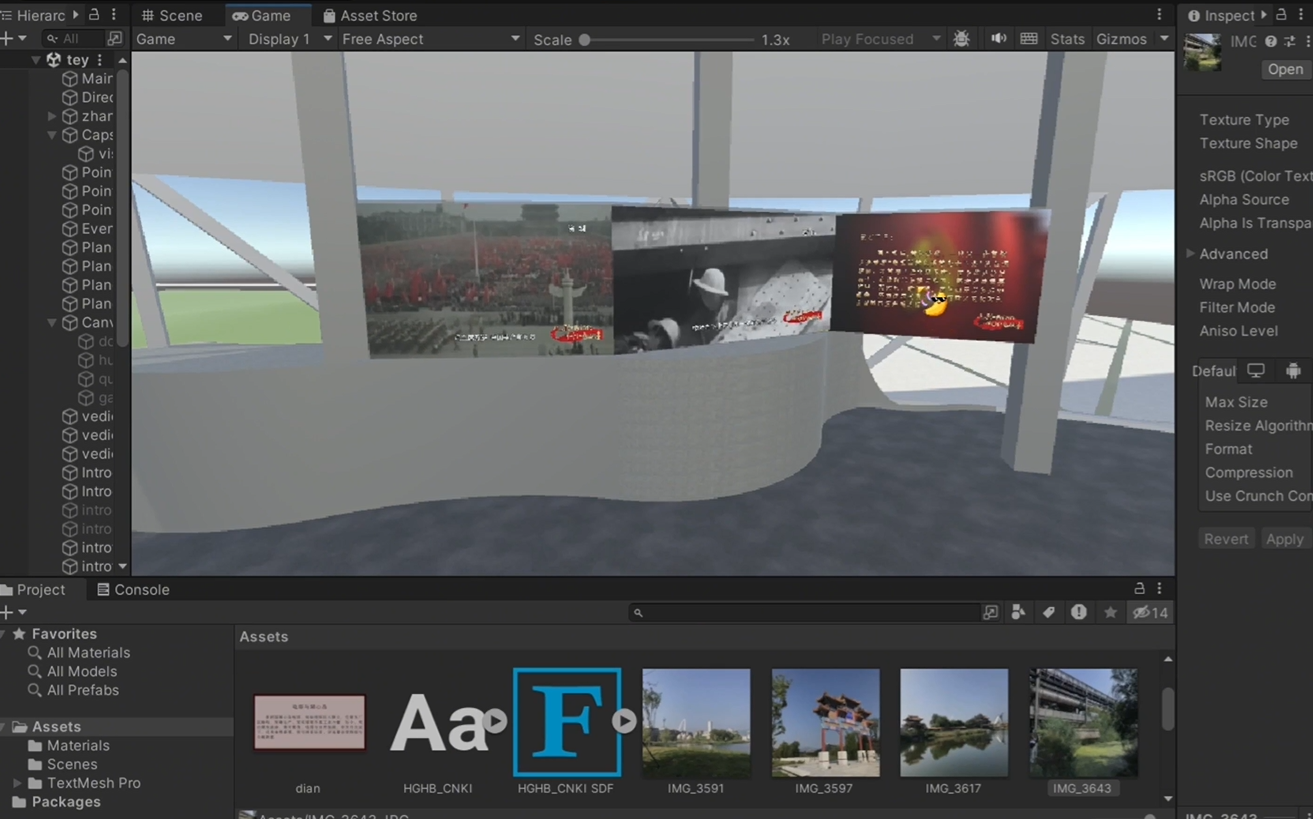Click the keyboard shortcuts icon in Game toolbar
The height and width of the screenshot is (819, 1313).
tap(1029, 39)
